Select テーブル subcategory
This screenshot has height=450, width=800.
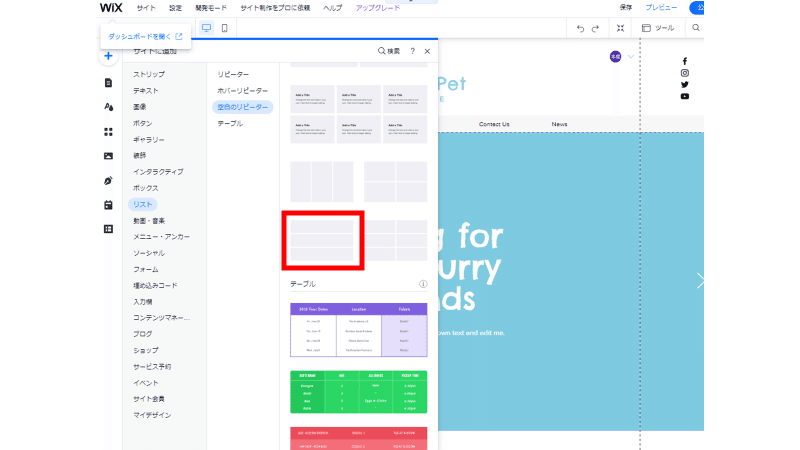tap(230, 123)
